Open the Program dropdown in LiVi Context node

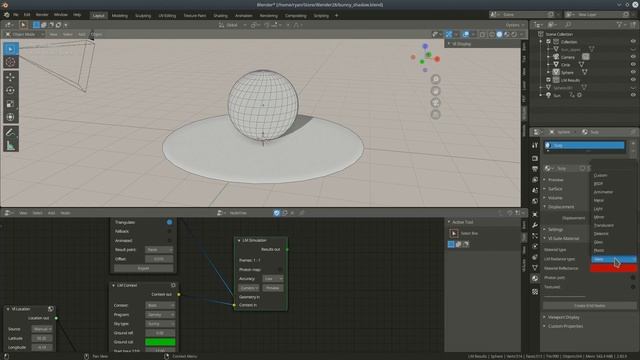(x=160, y=315)
